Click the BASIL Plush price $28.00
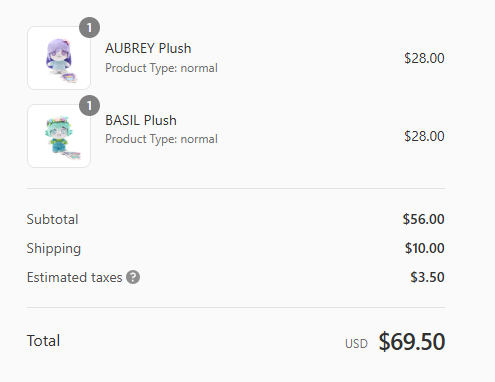The width and height of the screenshot is (495, 382). click(x=424, y=136)
